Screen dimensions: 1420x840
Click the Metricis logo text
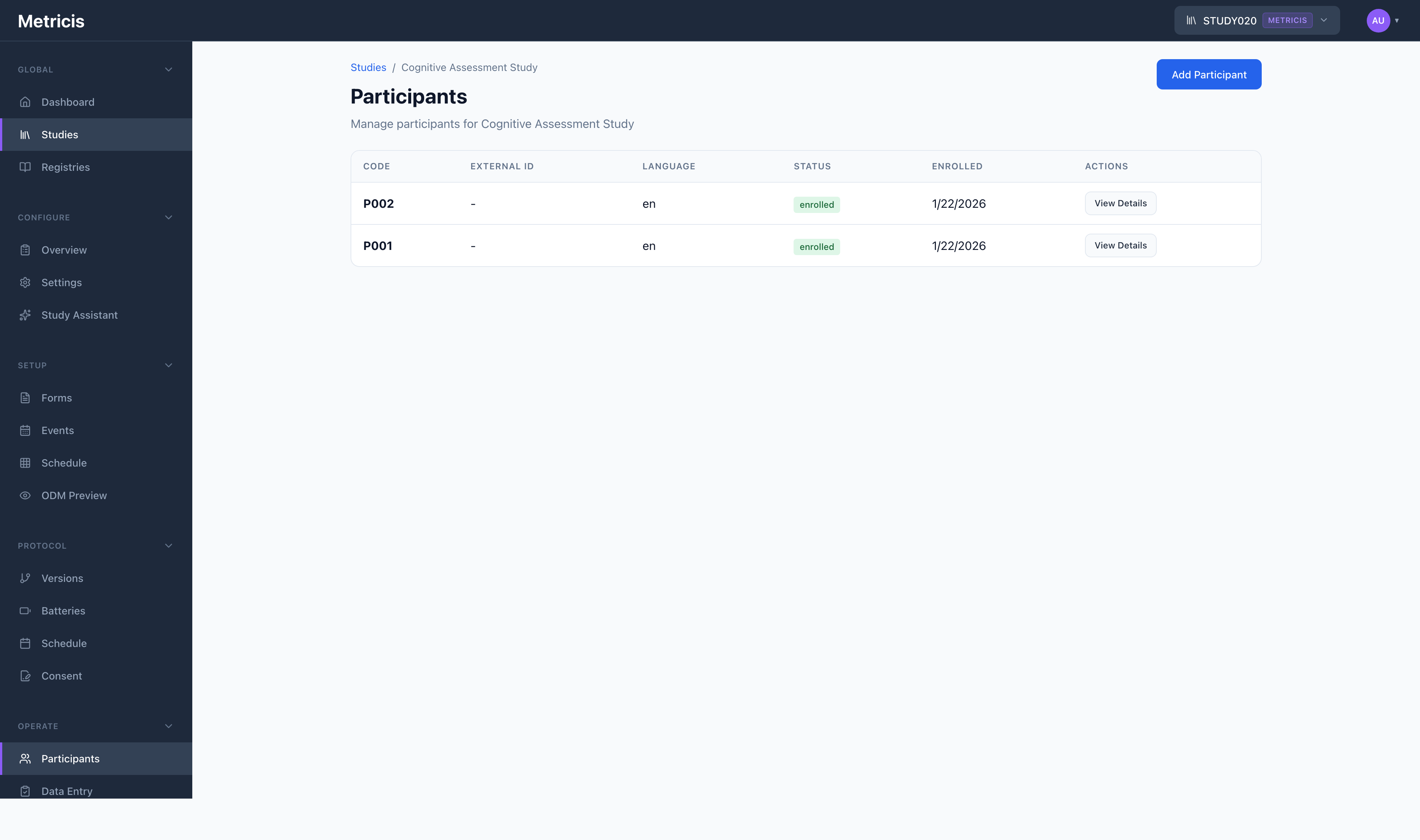point(51,21)
